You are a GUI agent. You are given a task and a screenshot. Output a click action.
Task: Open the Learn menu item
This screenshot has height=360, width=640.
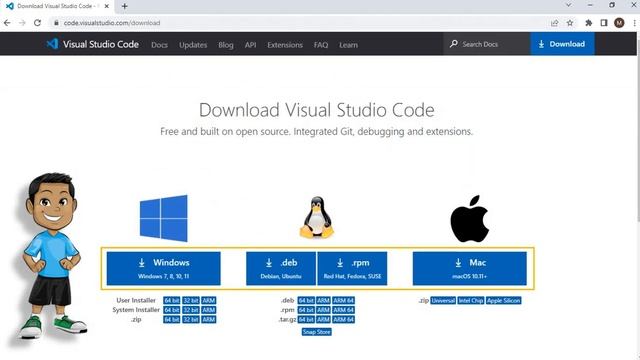(x=348, y=45)
